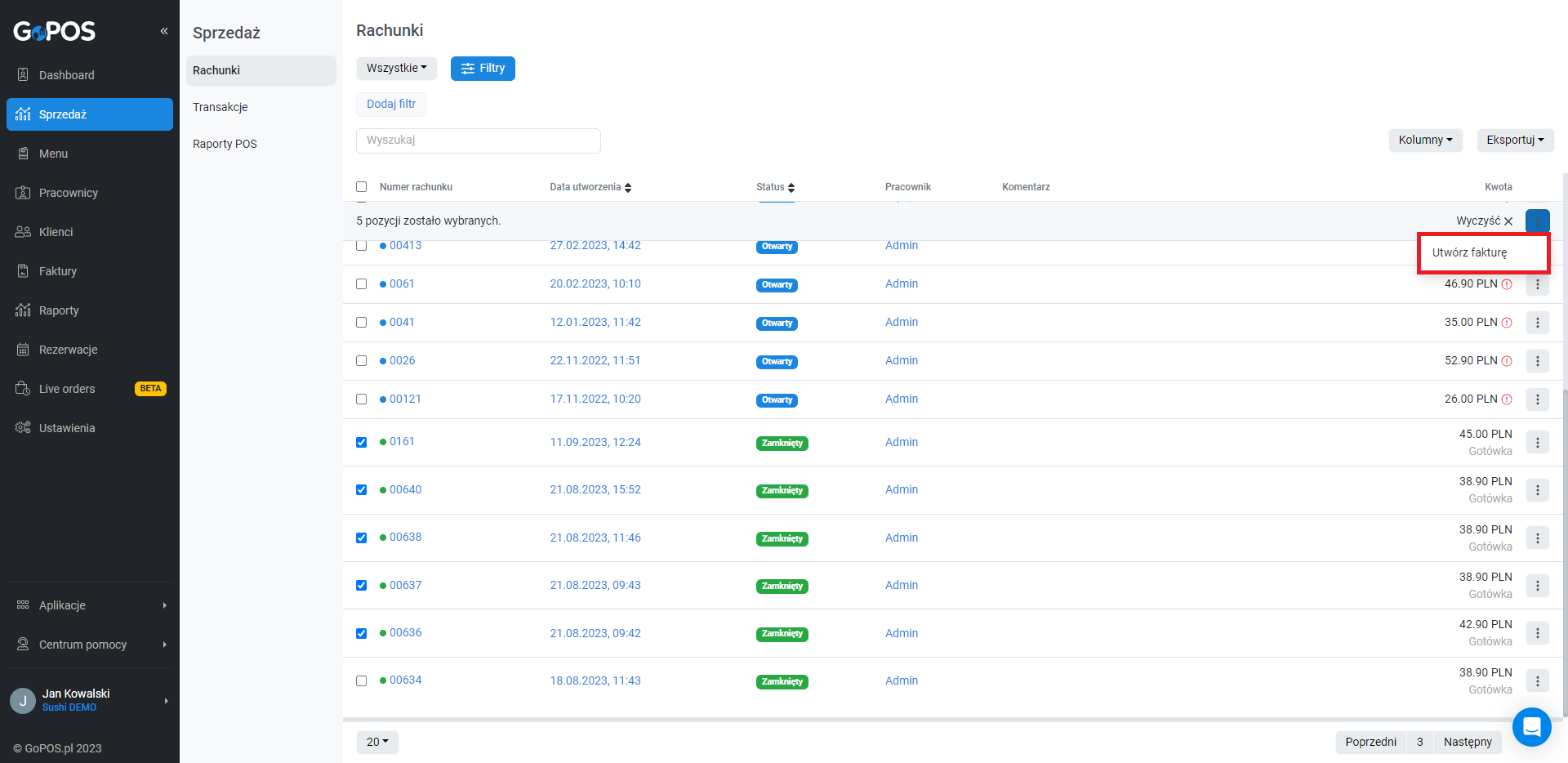This screenshot has width=1568, height=763.
Task: Open bulk actions three-dot menu
Action: 1538,221
